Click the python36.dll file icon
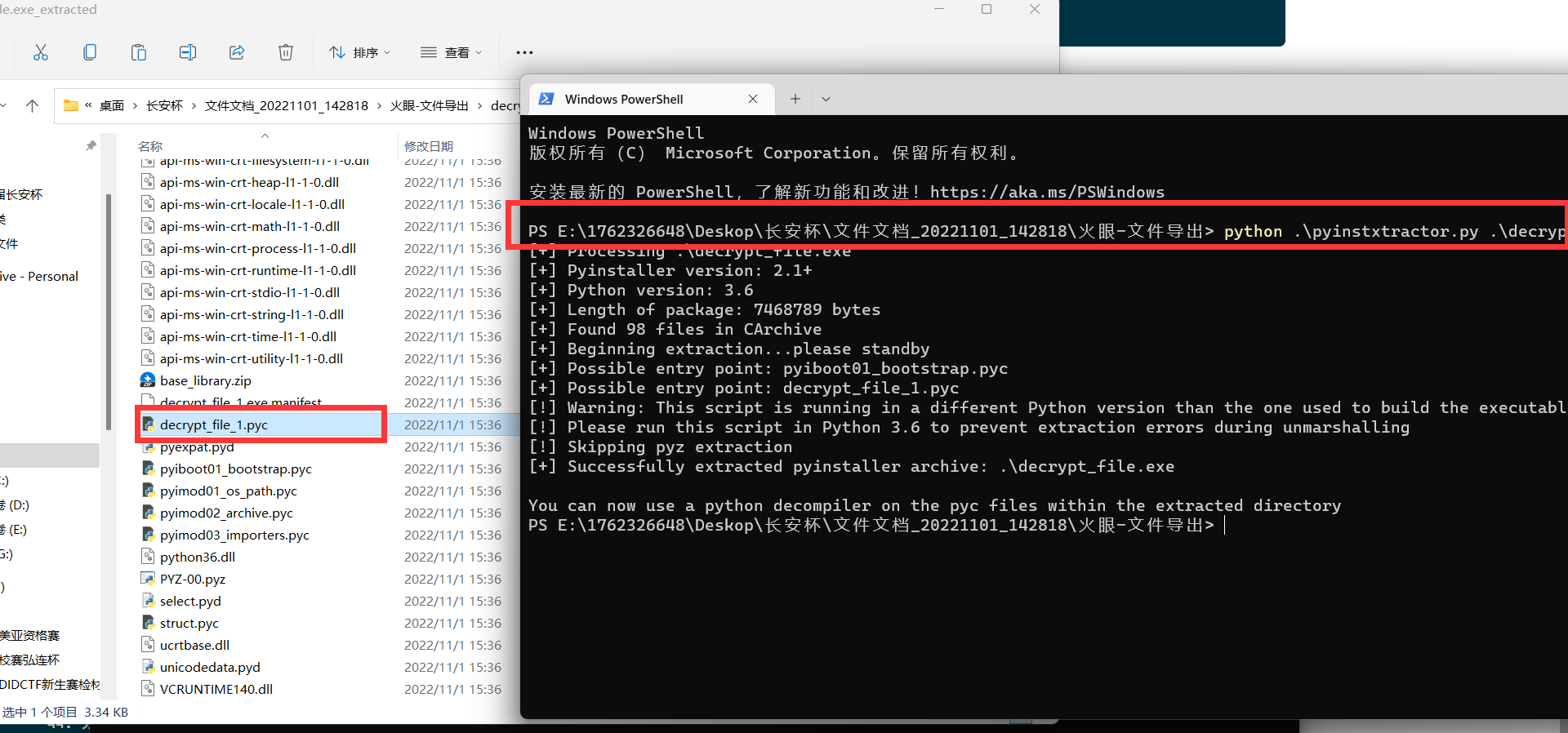Screen dimensions: 1568x733 [x=148, y=557]
